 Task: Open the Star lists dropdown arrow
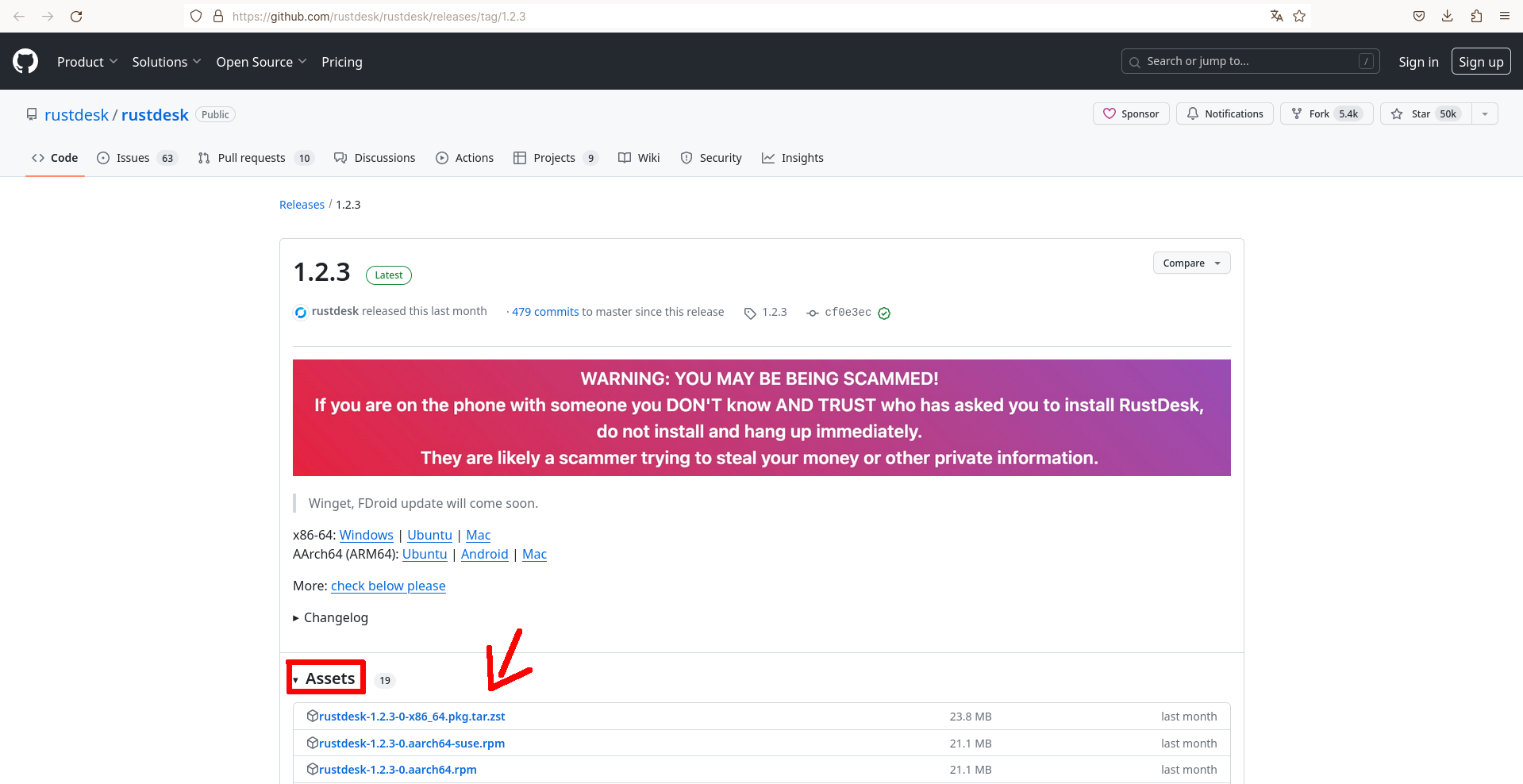click(x=1485, y=113)
